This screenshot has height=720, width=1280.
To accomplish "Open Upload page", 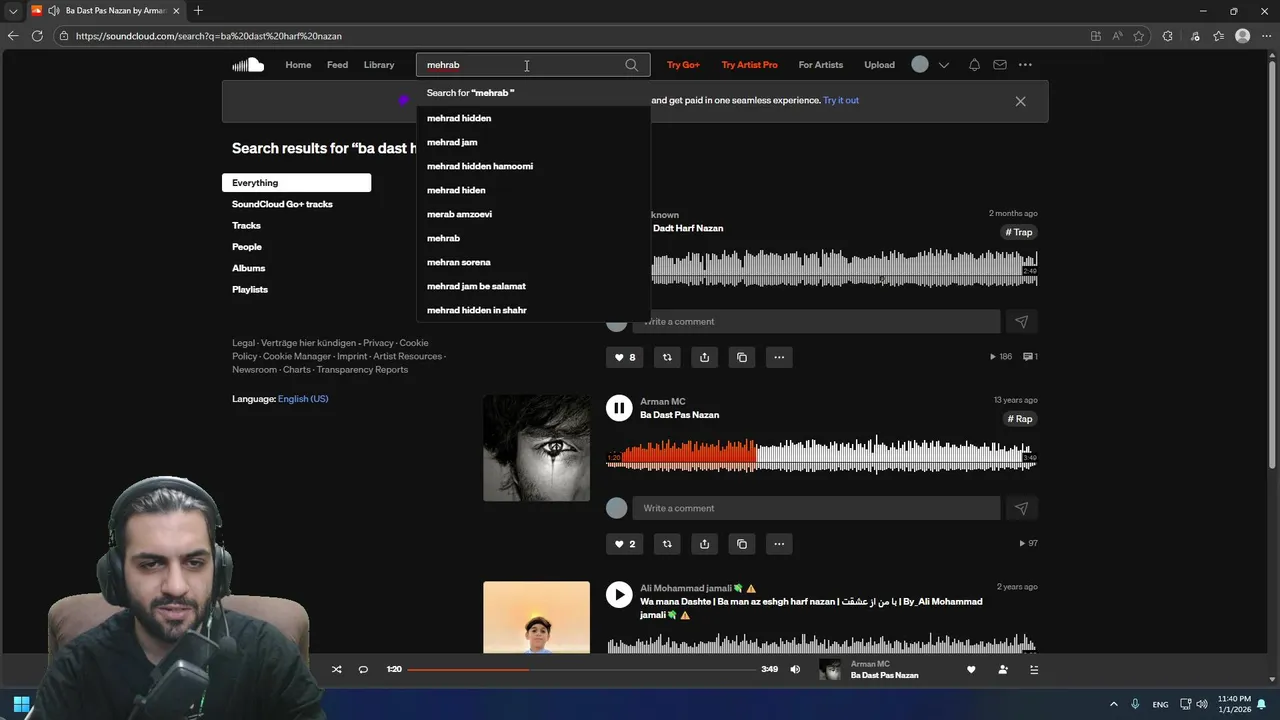I will click(879, 65).
